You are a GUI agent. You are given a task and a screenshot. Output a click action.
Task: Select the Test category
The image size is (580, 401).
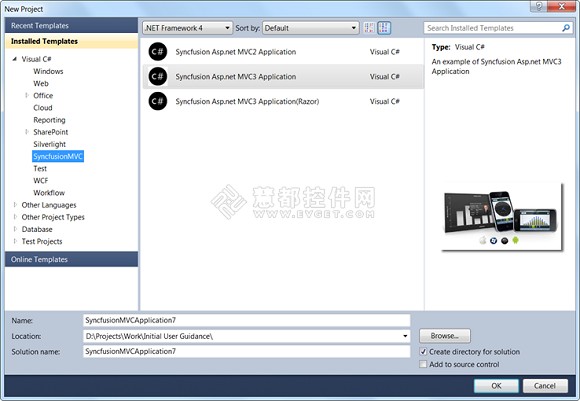(40, 168)
